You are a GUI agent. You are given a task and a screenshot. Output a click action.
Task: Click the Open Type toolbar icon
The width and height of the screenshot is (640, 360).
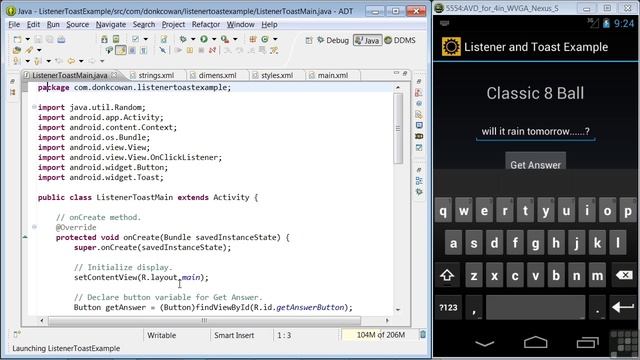pos(17,50)
